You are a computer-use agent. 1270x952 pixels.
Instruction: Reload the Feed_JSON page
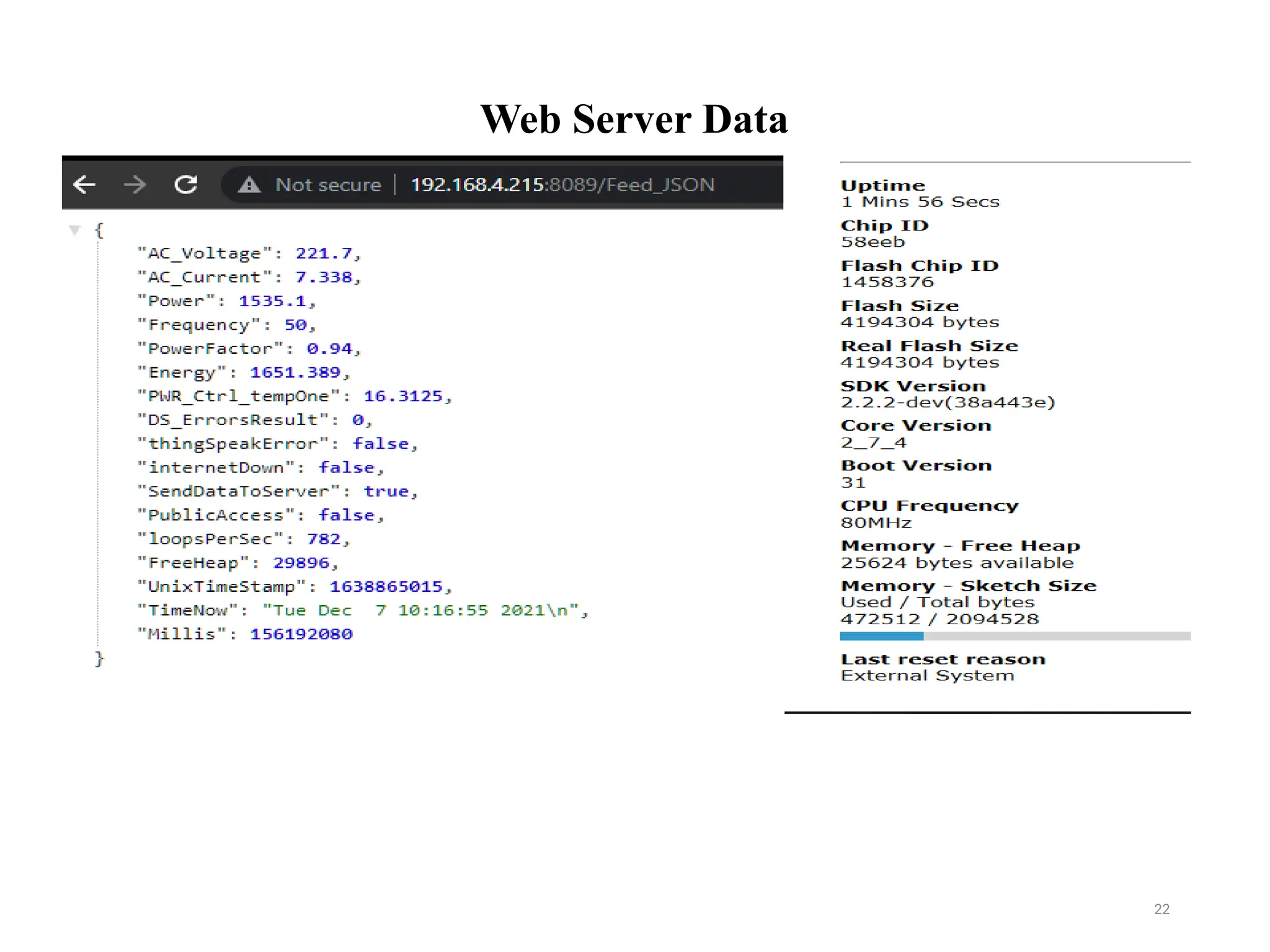click(185, 184)
